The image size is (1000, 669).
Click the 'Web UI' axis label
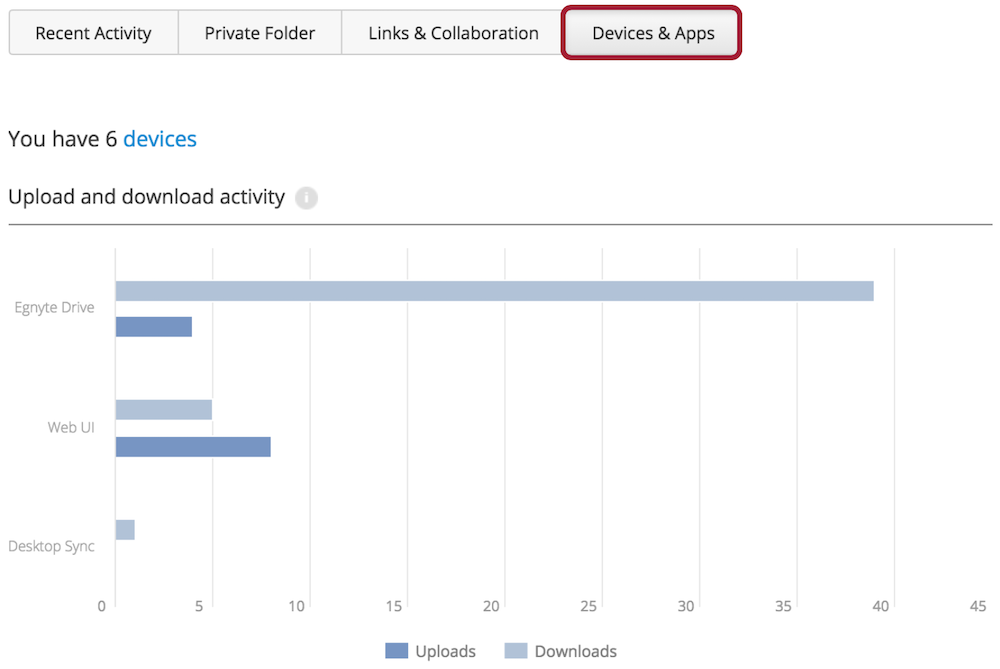(x=71, y=427)
